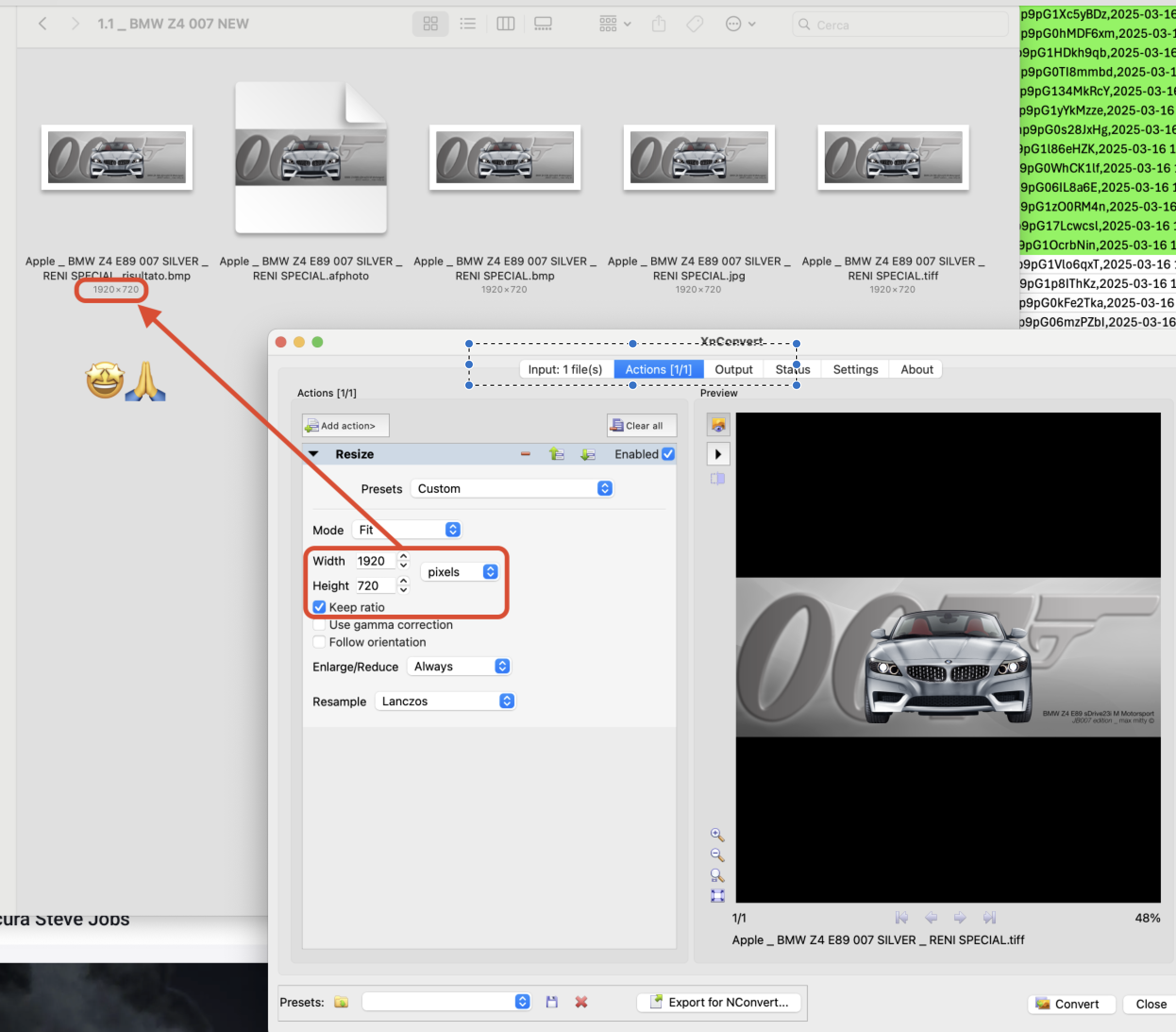The image size is (1176, 1032).
Task: Select the RENI SPECIAL.tiff thumbnail
Action: click(x=893, y=157)
